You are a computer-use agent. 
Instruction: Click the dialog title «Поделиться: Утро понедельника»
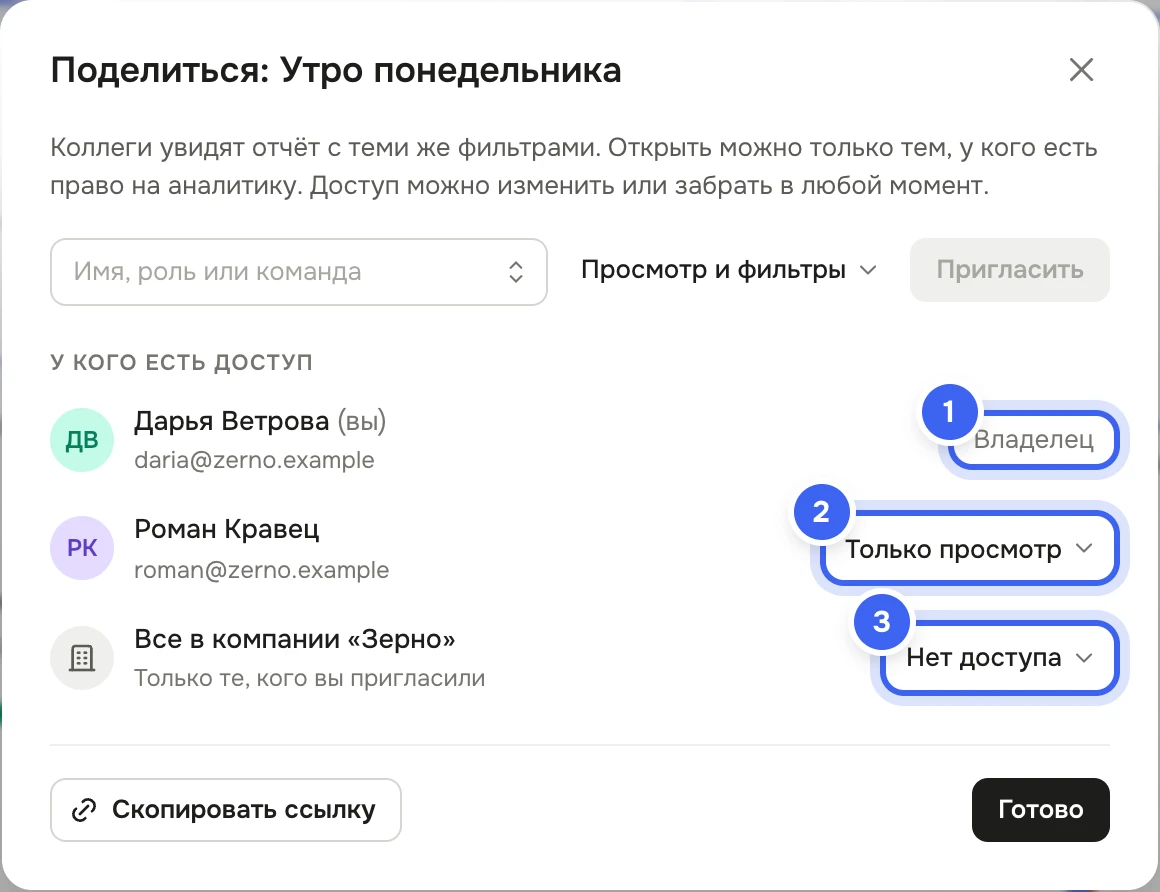click(x=336, y=70)
